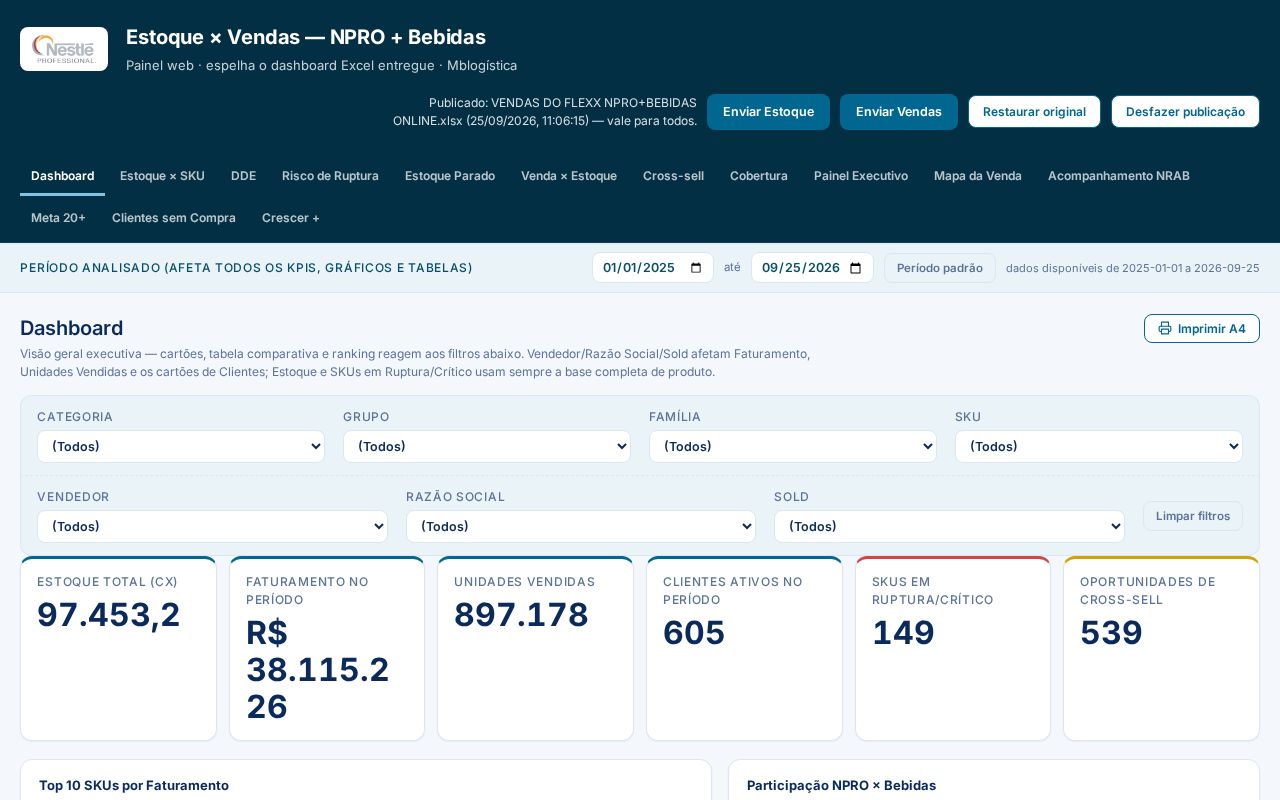Image resolution: width=1280 pixels, height=800 pixels.
Task: Click the Enviar Vendas button
Action: [x=899, y=112]
